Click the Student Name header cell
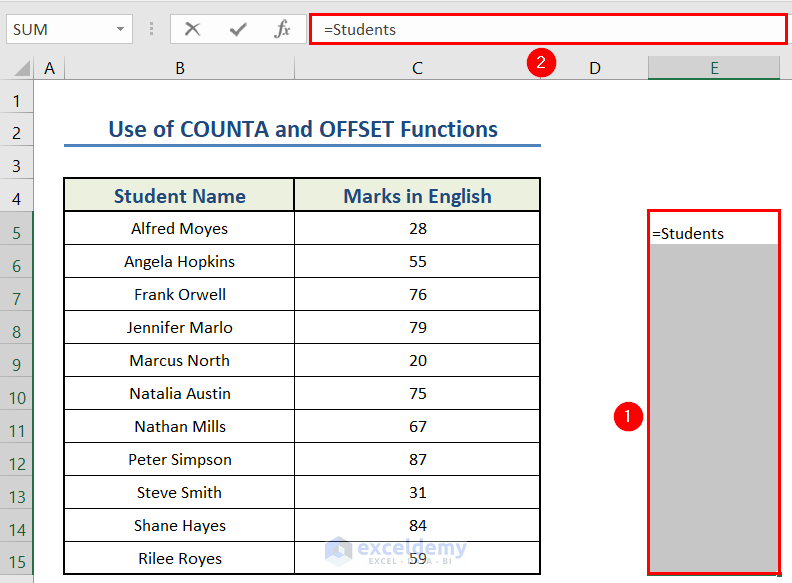The height and width of the screenshot is (583, 792). click(x=179, y=196)
